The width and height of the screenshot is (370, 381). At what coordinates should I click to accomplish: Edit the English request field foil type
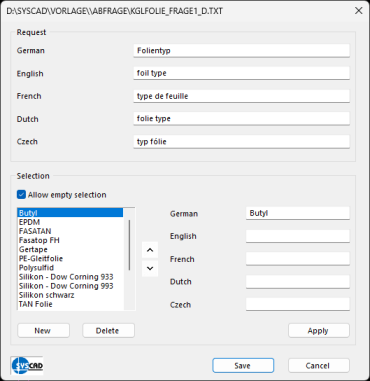click(x=241, y=73)
